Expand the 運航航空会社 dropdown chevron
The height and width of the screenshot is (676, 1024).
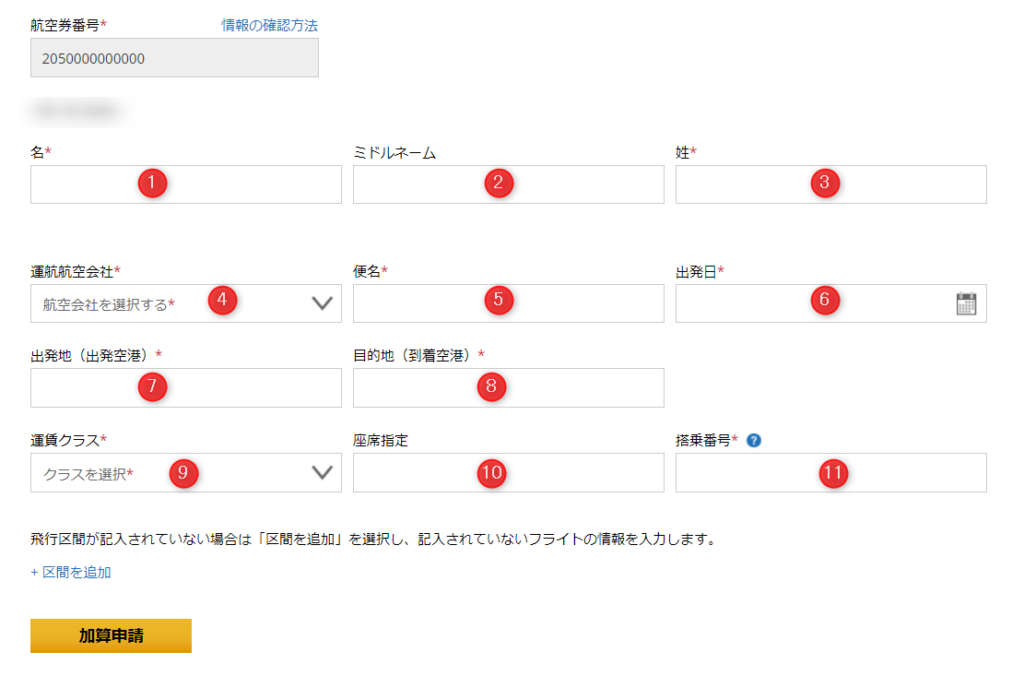tap(321, 304)
